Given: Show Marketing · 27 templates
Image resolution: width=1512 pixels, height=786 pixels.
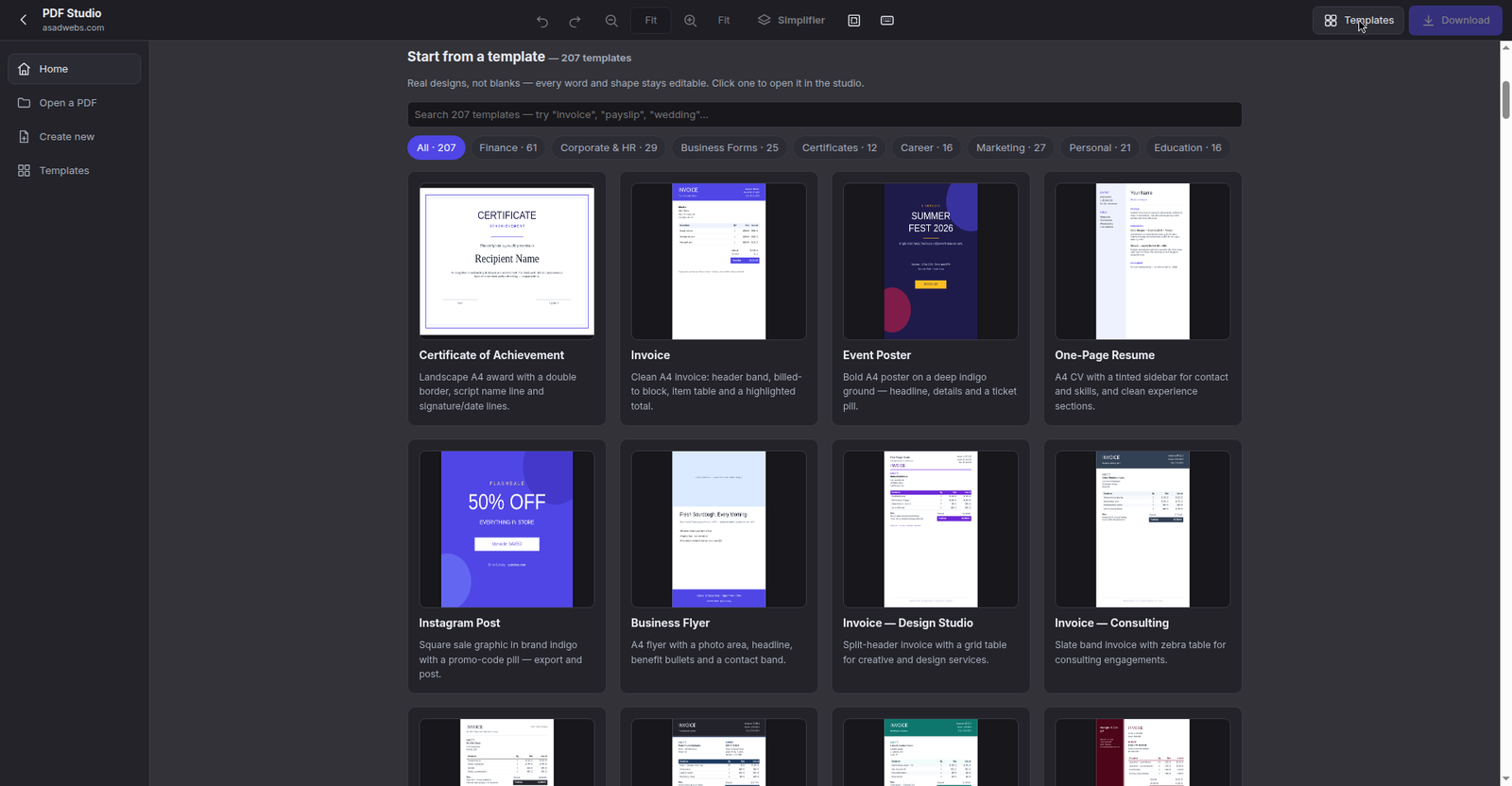Looking at the screenshot, I should point(1011,148).
